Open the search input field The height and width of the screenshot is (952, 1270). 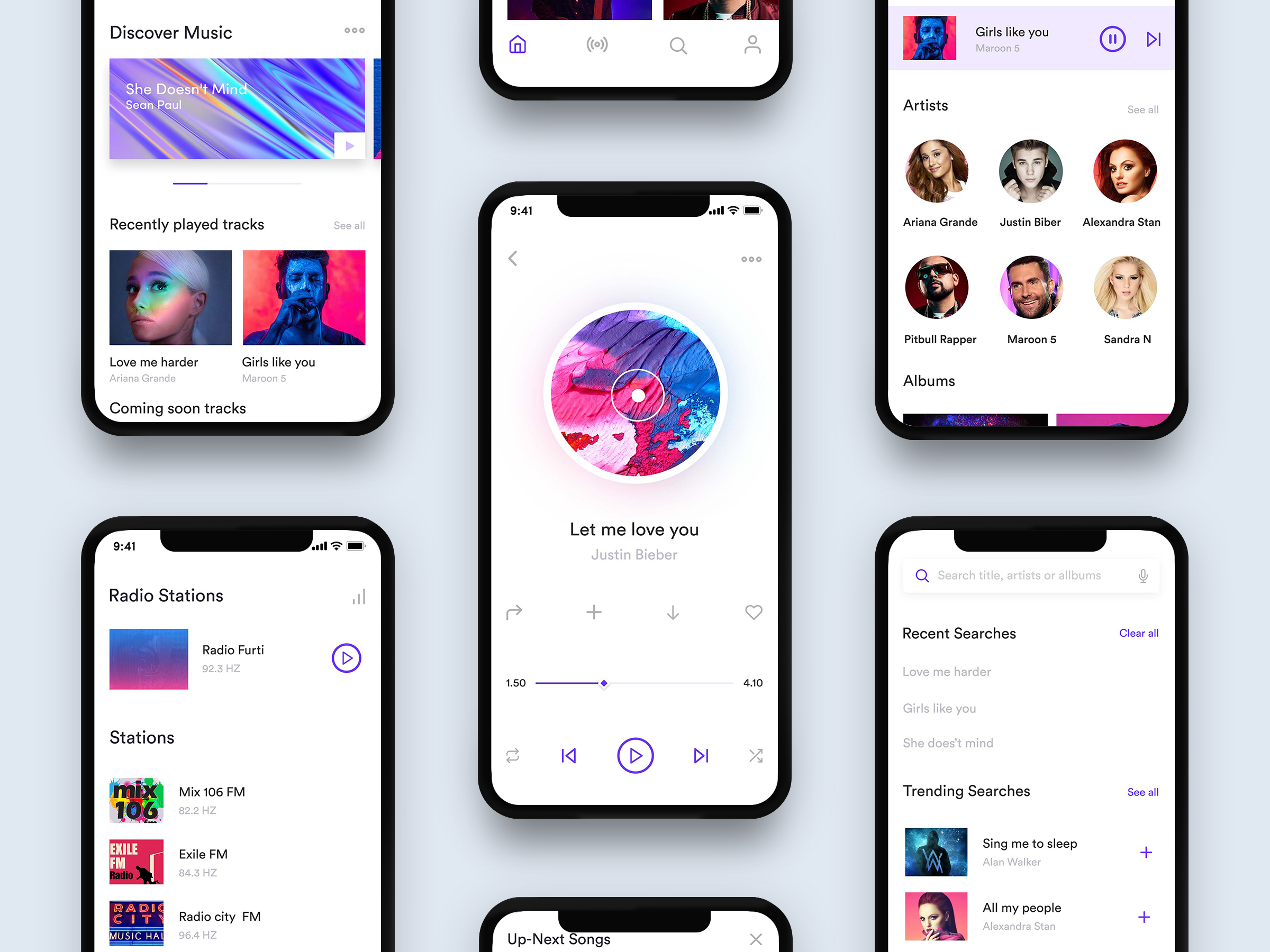(1029, 575)
